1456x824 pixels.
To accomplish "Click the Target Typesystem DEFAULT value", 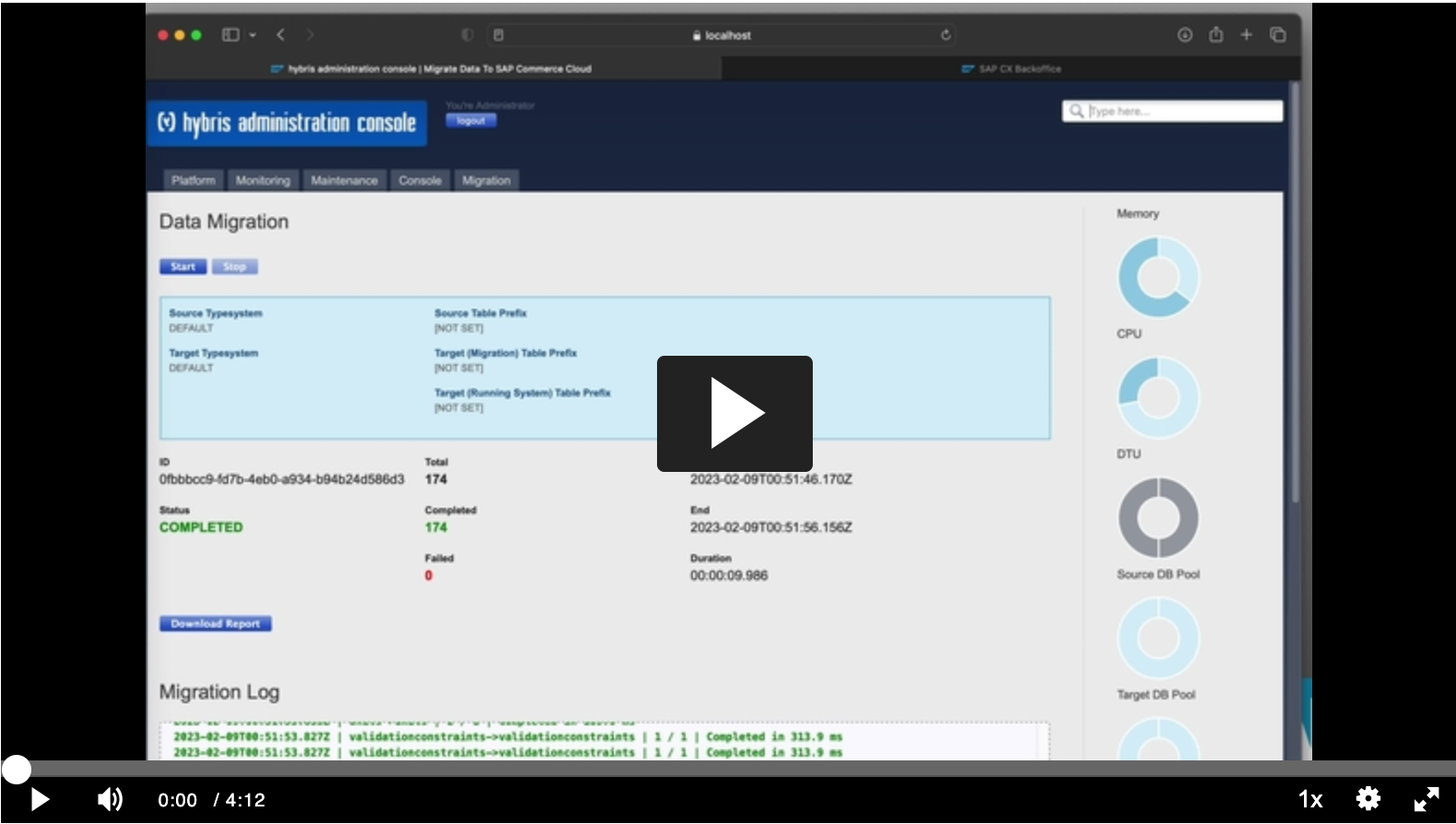I will click(191, 368).
